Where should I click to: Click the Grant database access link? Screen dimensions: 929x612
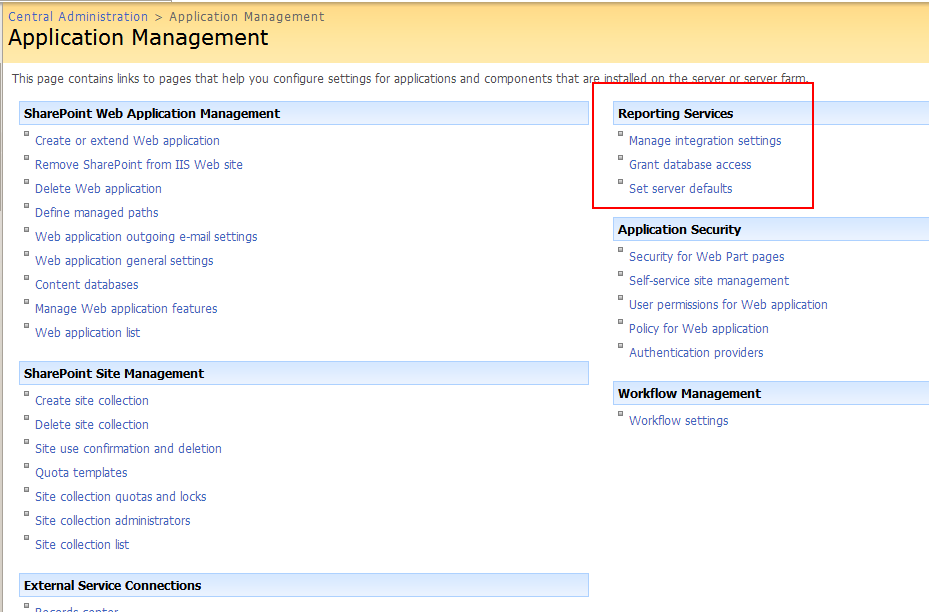pos(690,165)
